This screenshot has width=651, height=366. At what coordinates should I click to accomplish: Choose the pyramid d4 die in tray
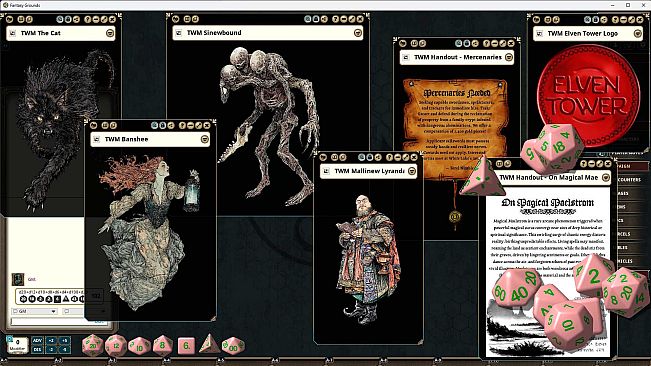pos(209,344)
